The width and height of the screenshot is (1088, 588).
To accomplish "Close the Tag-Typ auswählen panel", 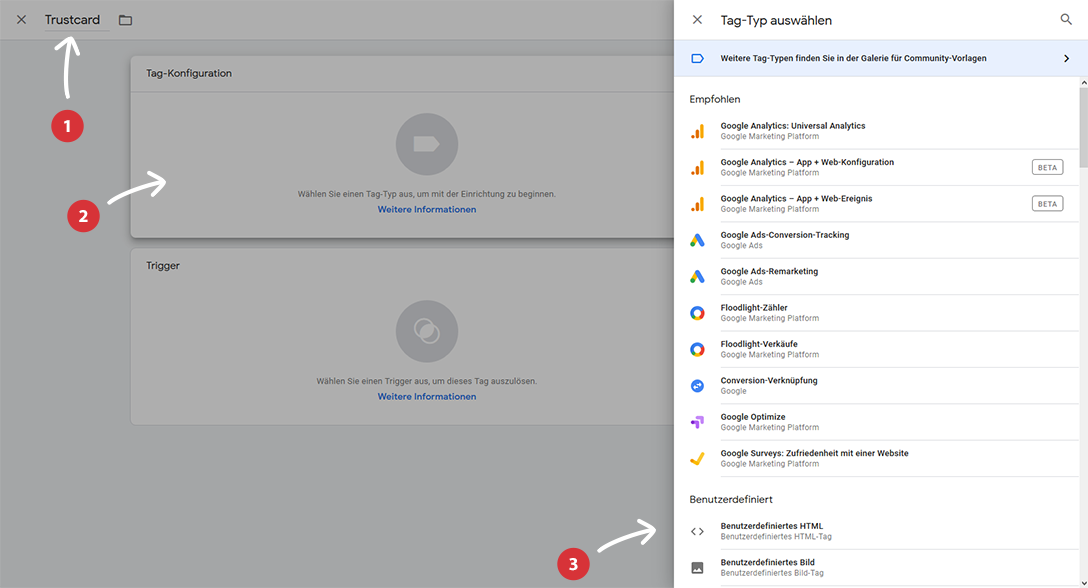I will [697, 19].
